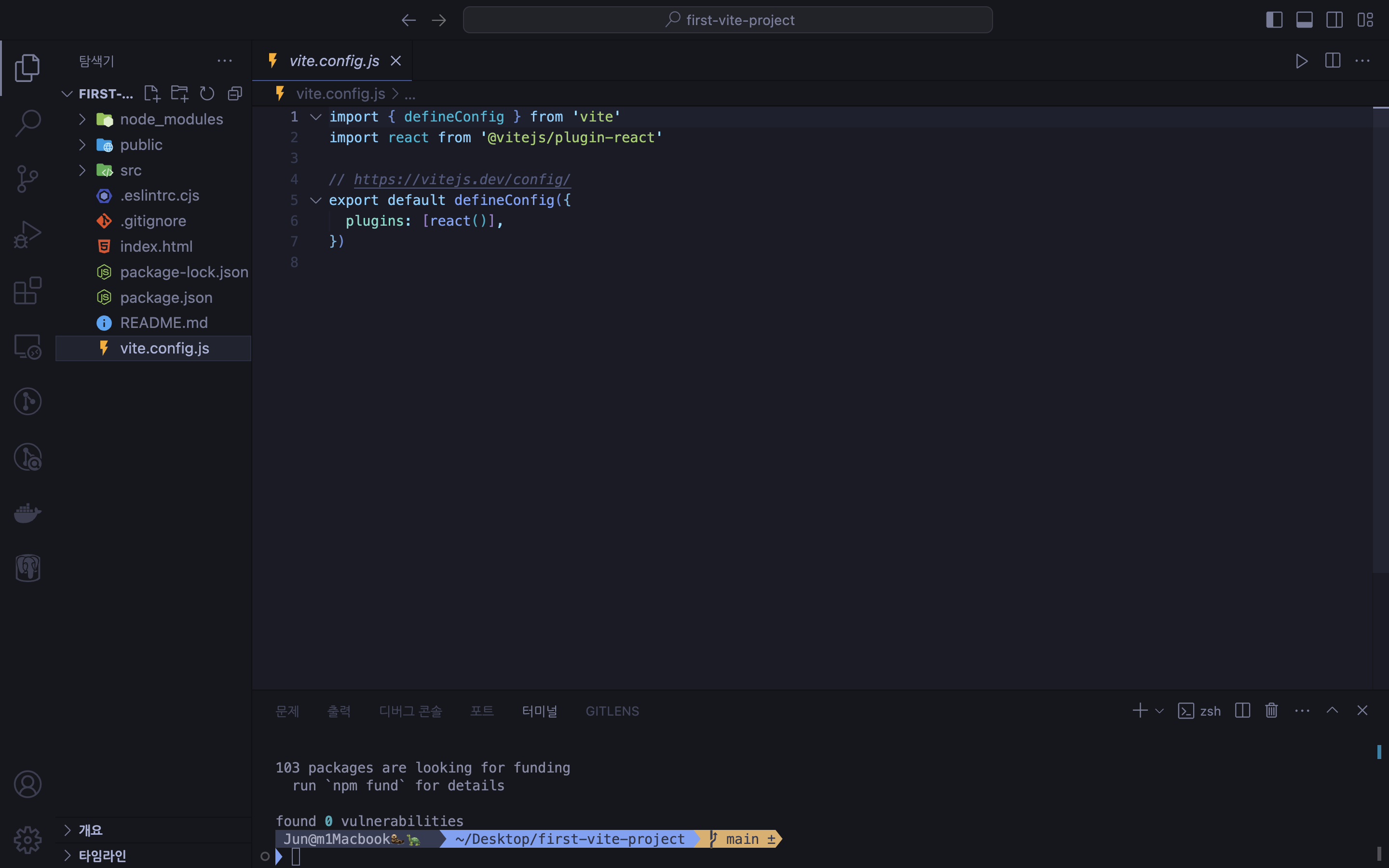Toggle the bottom panel layout button
The width and height of the screenshot is (1389, 868).
tap(1304, 20)
